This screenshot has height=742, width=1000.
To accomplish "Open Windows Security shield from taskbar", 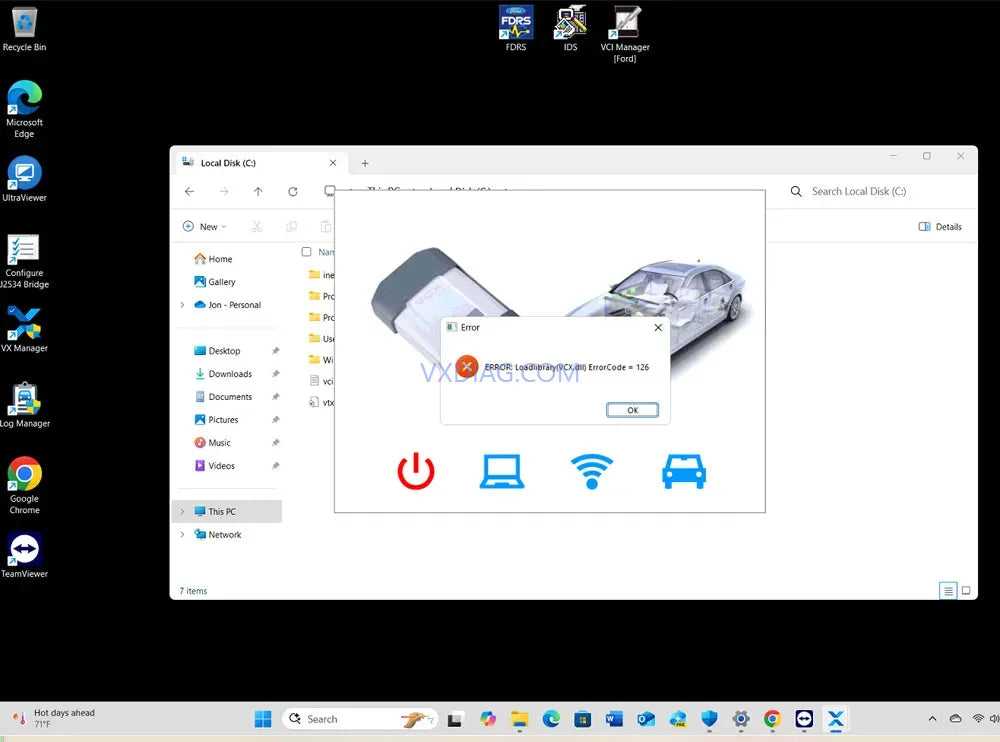I will pos(709,720).
